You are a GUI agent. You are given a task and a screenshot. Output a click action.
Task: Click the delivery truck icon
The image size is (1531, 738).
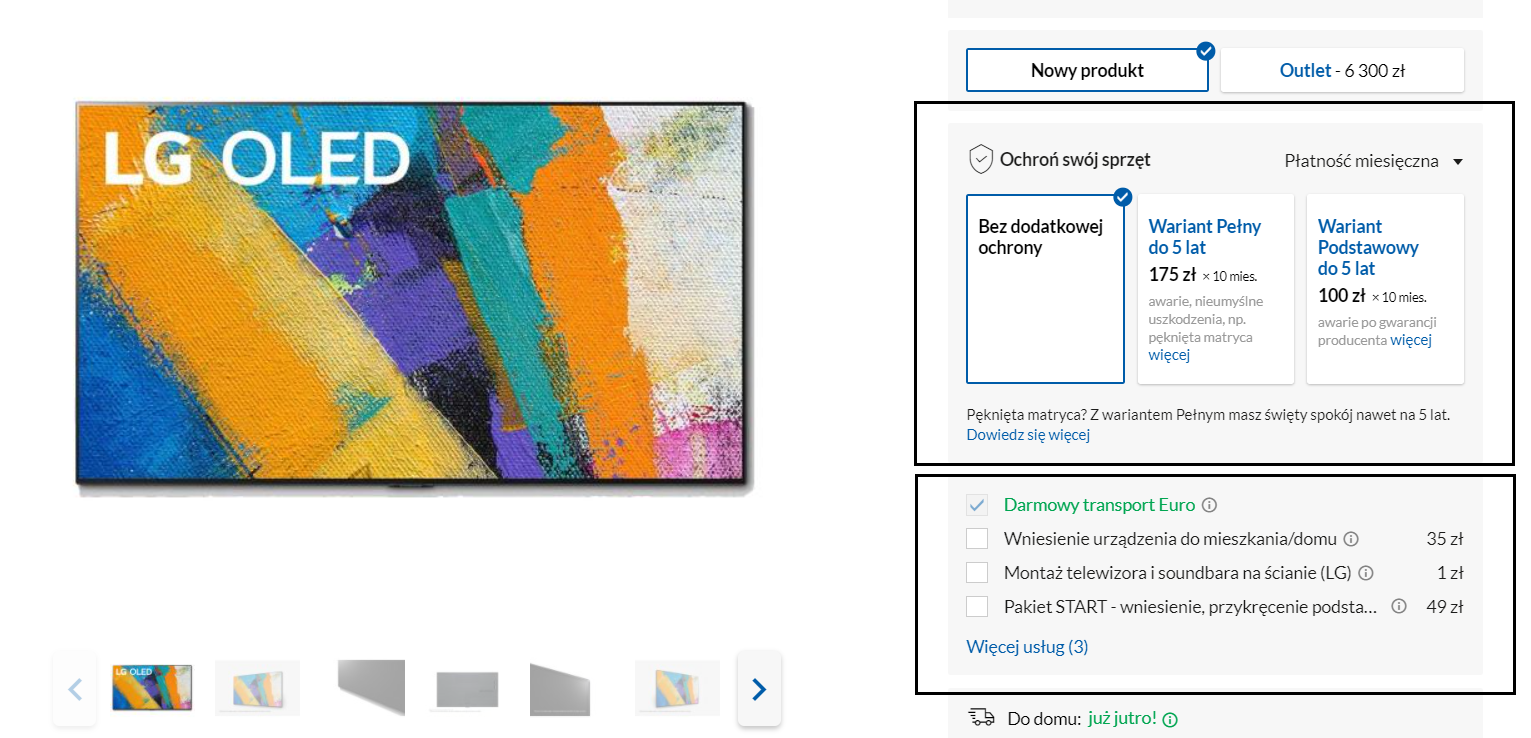click(x=982, y=717)
